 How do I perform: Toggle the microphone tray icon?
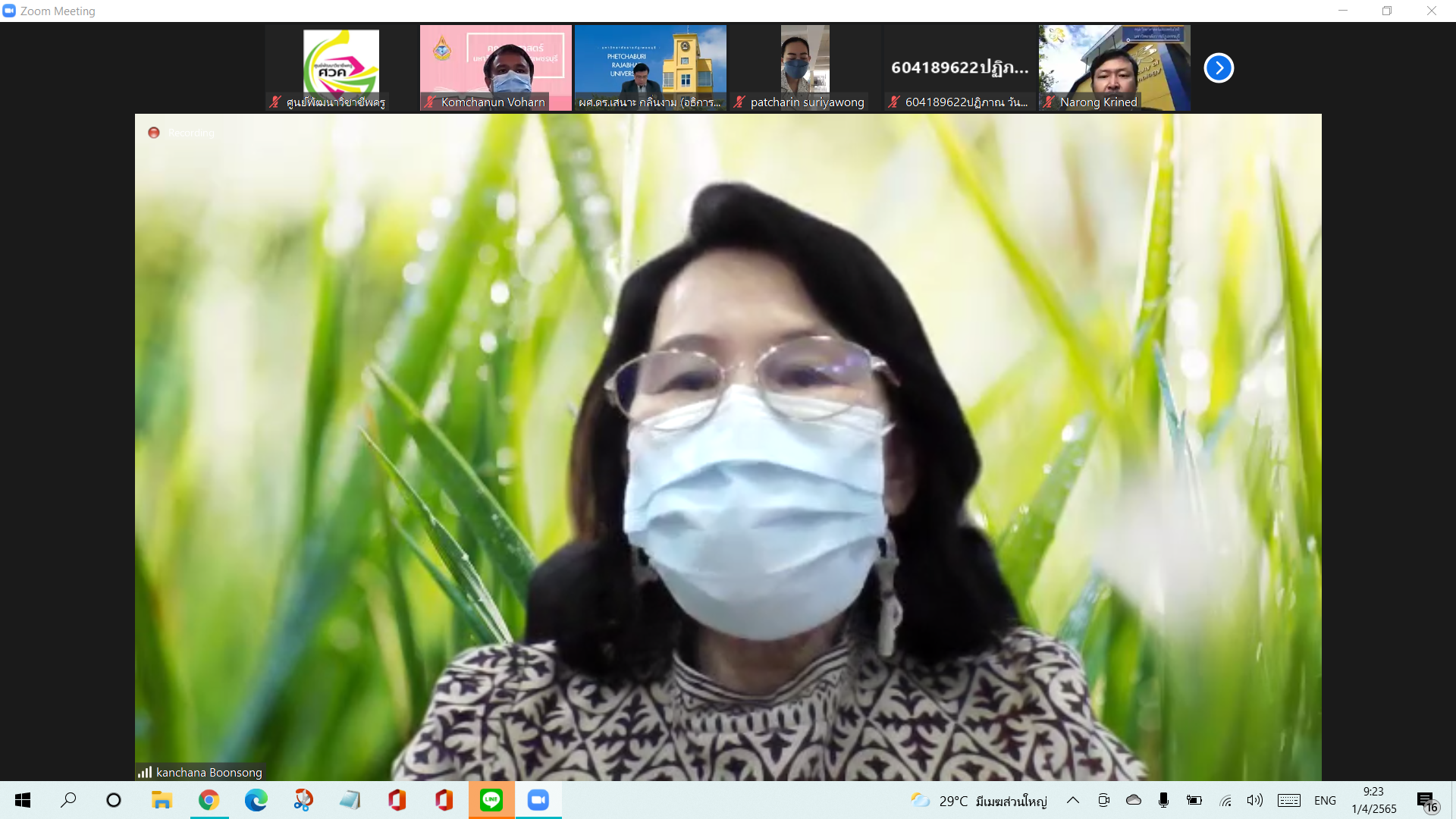pos(1163,800)
